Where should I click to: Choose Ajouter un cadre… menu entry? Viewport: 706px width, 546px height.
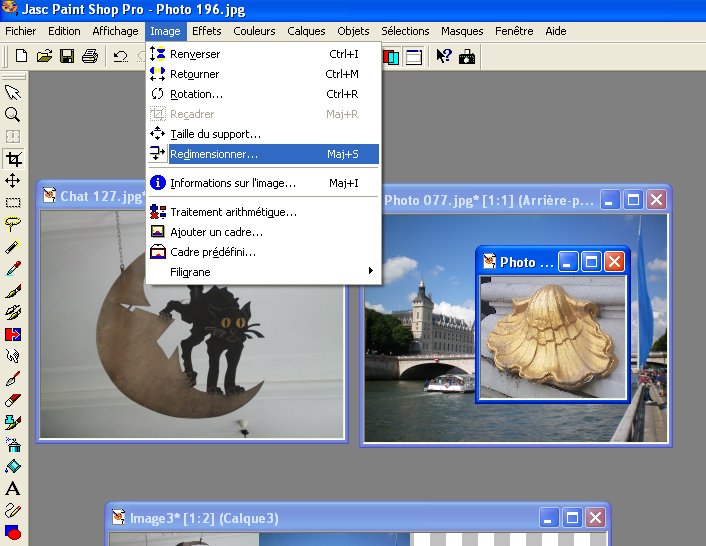264,232
